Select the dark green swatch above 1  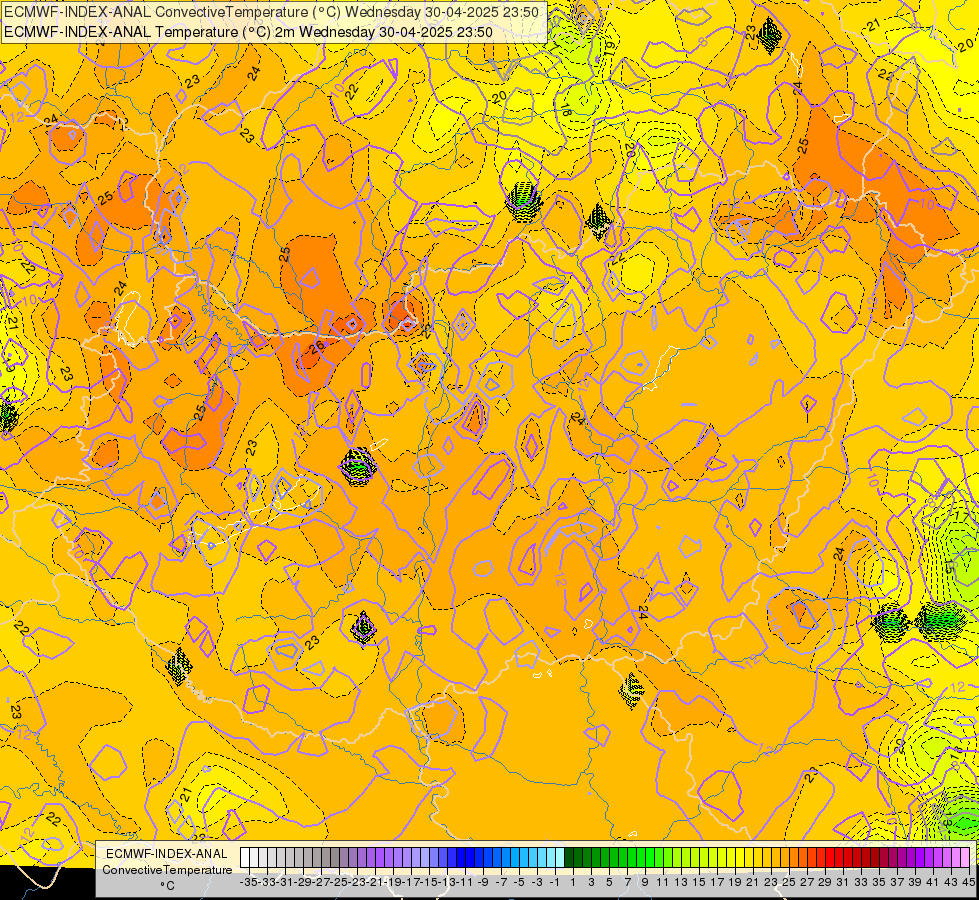569,858
